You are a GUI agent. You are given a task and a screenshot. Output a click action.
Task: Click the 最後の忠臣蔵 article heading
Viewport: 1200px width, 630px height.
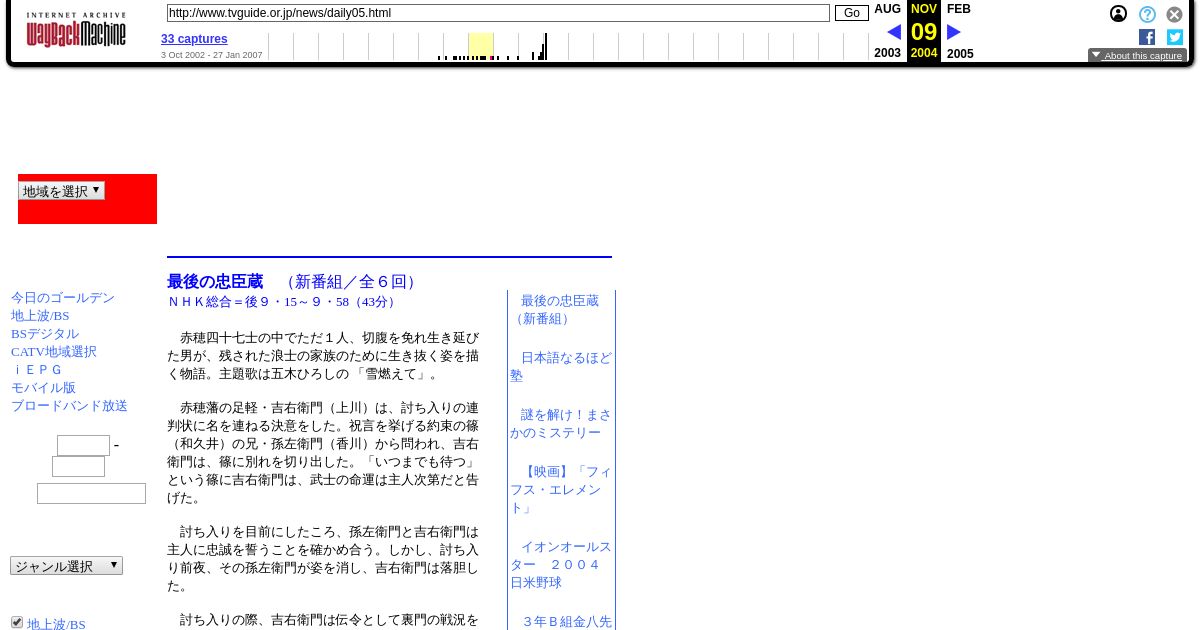[x=215, y=282]
